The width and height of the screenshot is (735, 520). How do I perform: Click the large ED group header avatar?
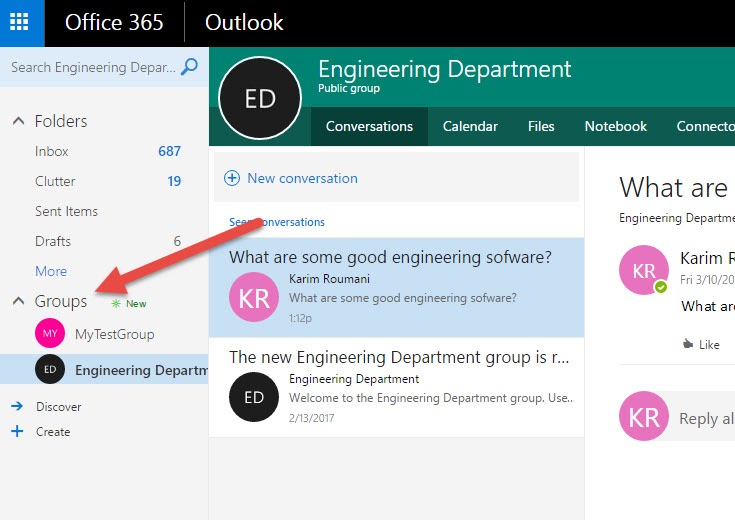(260, 98)
